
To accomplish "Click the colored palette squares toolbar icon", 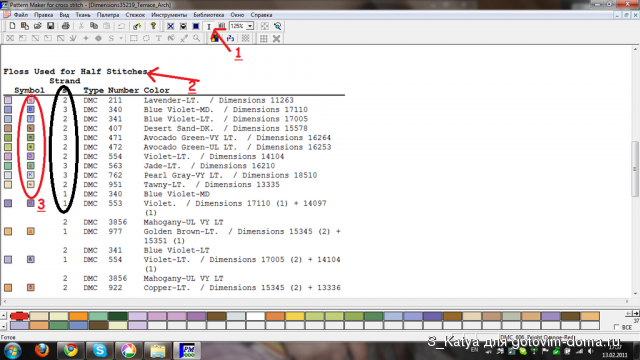I will [215, 38].
